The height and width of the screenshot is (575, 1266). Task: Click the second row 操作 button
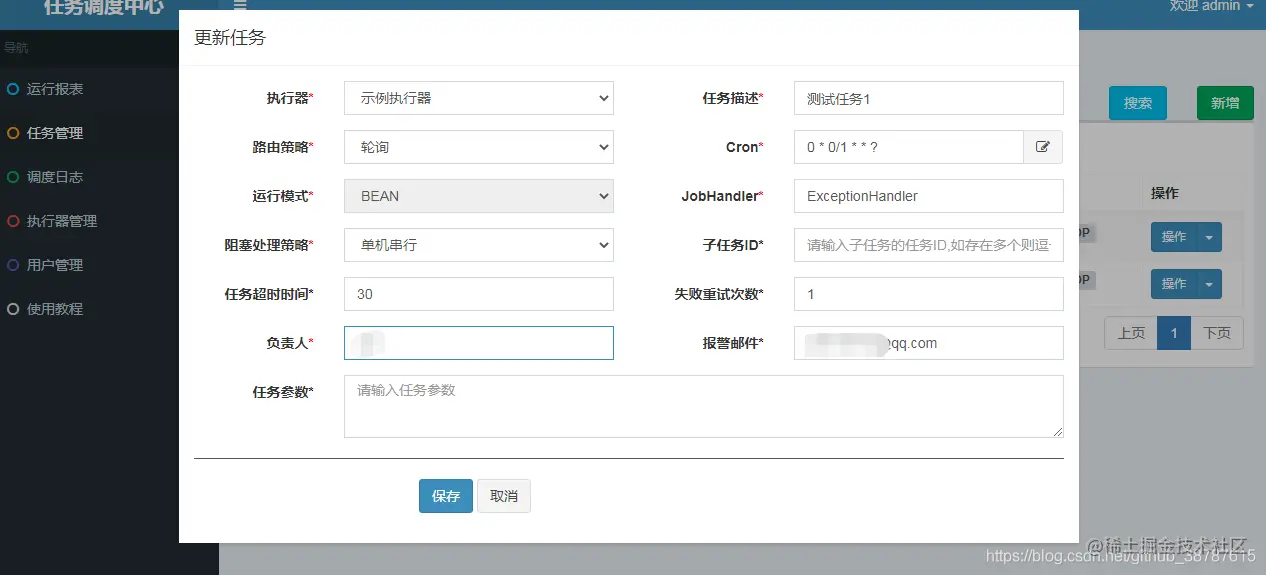coord(1174,284)
